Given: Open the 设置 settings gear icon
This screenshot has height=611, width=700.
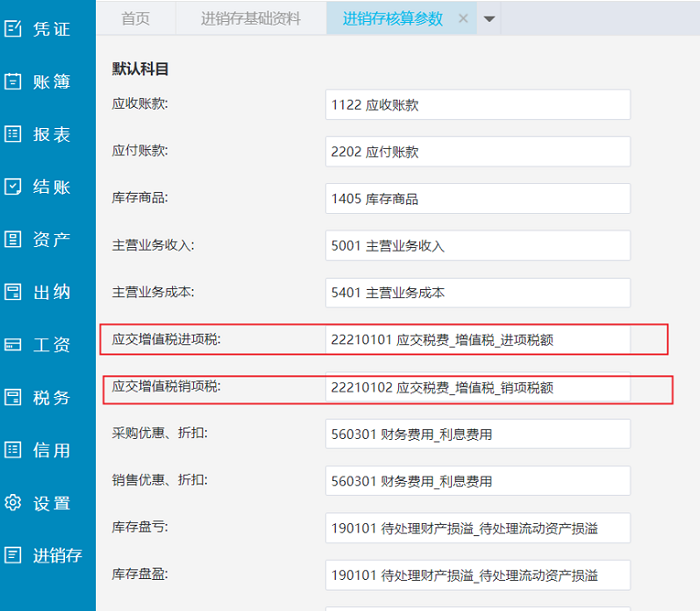Looking at the screenshot, I should point(13,503).
